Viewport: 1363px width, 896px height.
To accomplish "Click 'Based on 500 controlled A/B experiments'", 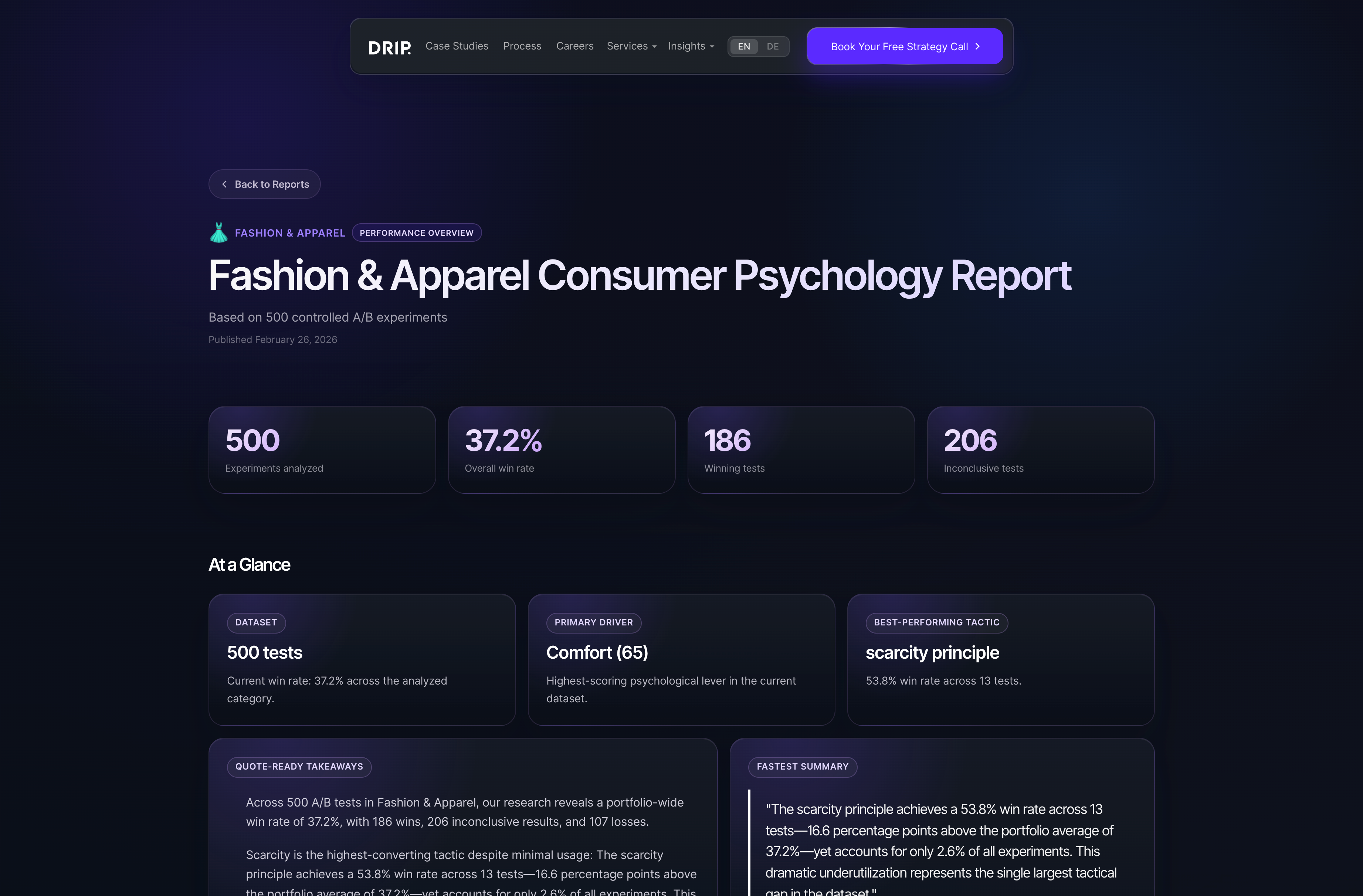I will pos(328,317).
